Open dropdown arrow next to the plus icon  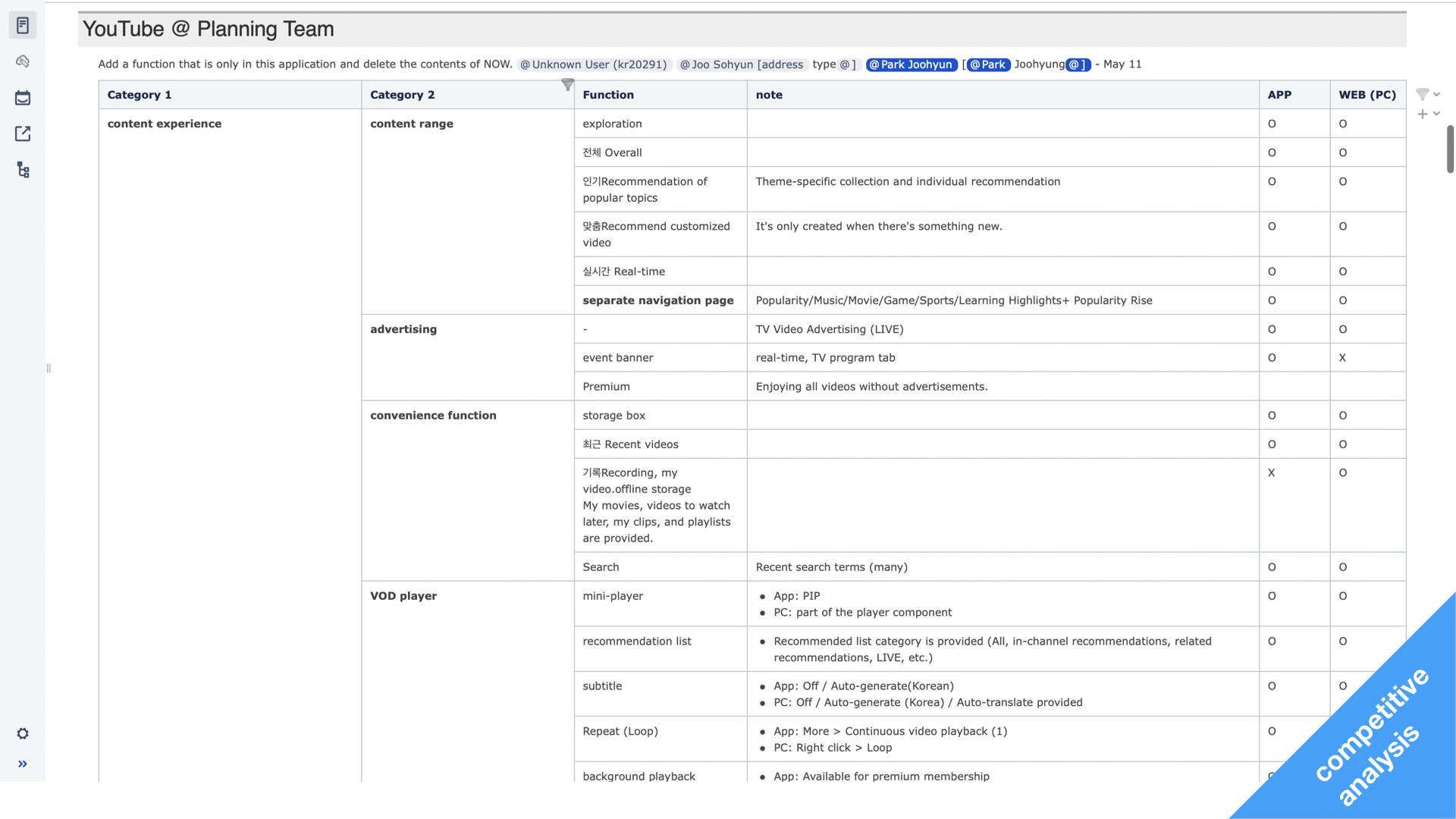(1437, 114)
